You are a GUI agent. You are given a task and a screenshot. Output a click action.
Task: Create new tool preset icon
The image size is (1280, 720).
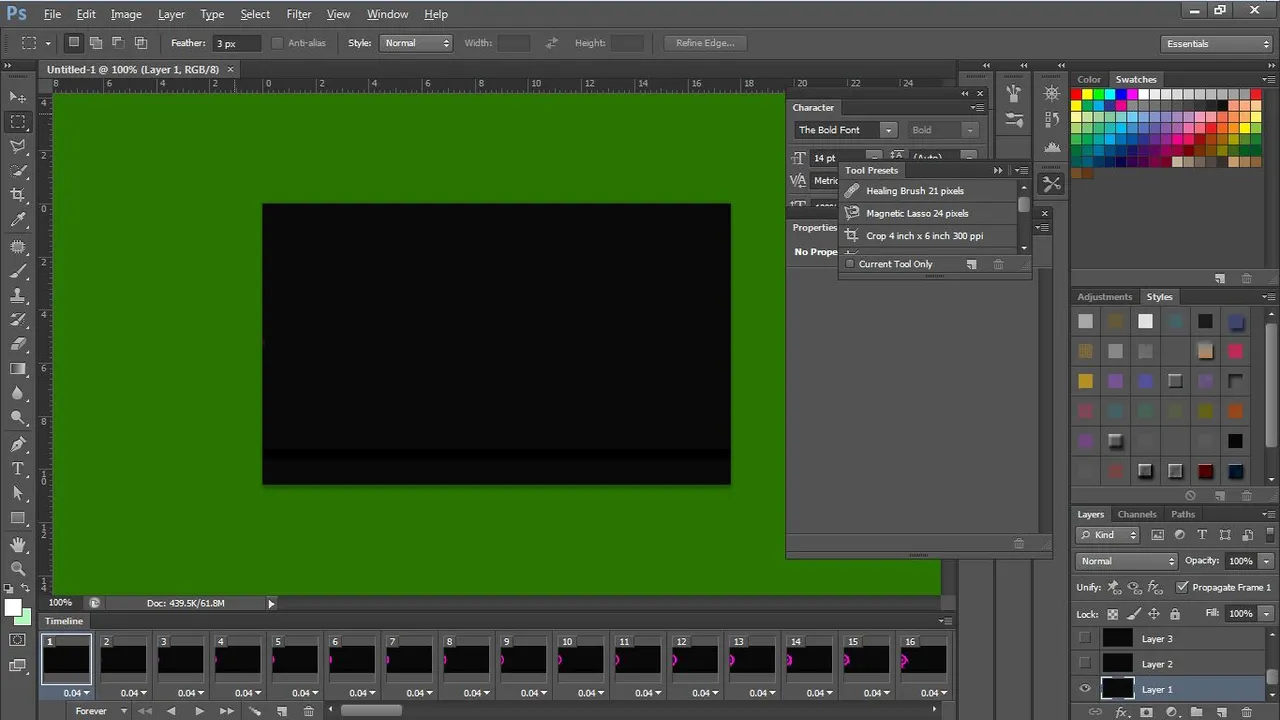(971, 264)
